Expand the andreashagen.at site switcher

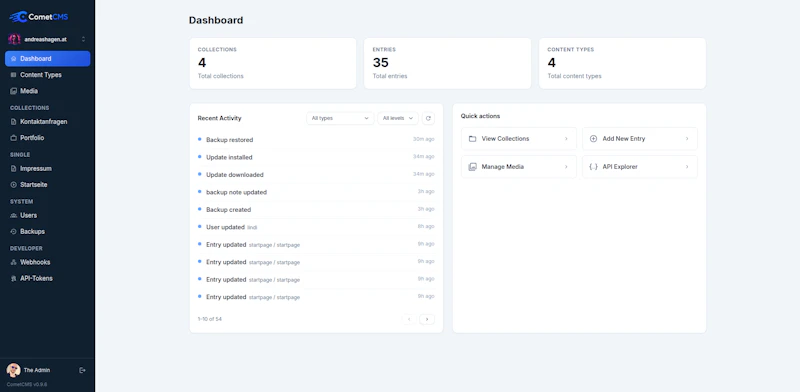(83, 39)
